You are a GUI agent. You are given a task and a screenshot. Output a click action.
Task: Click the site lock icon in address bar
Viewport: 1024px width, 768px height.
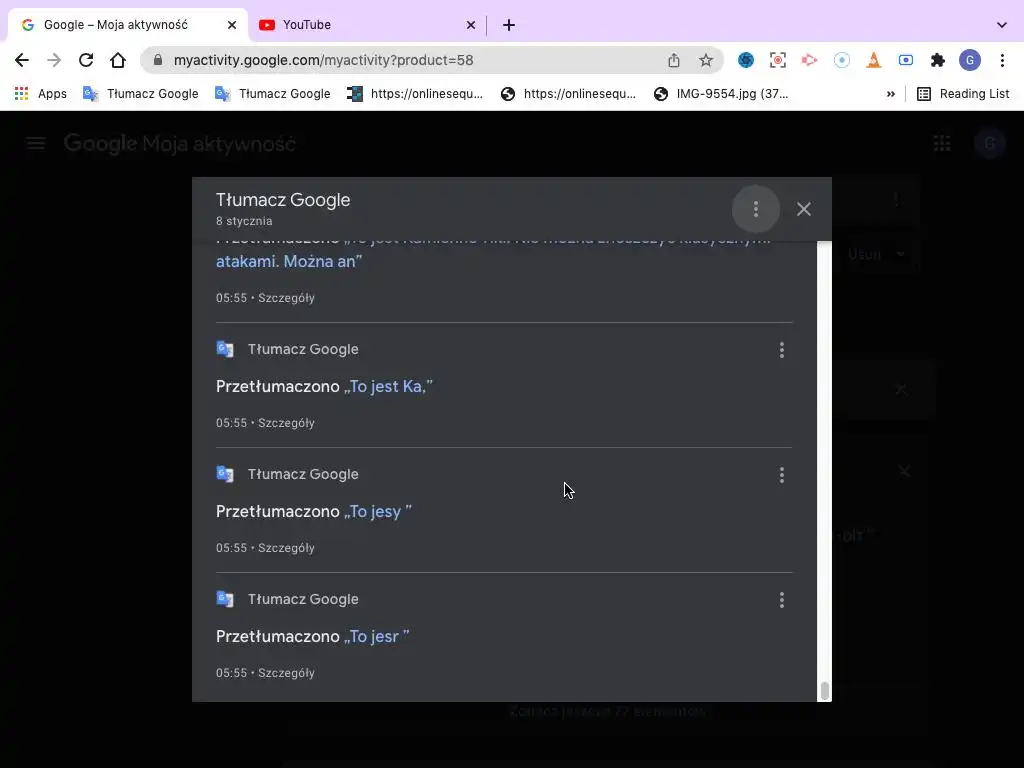click(x=157, y=60)
